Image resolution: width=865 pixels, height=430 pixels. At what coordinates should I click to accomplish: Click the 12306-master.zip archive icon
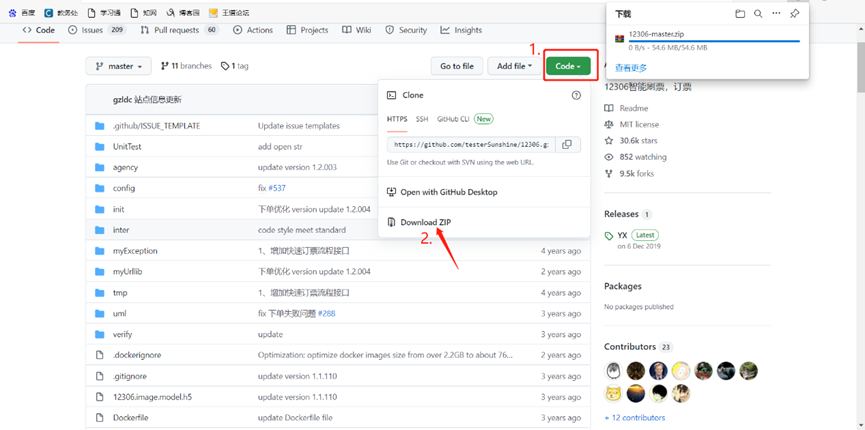[620, 39]
